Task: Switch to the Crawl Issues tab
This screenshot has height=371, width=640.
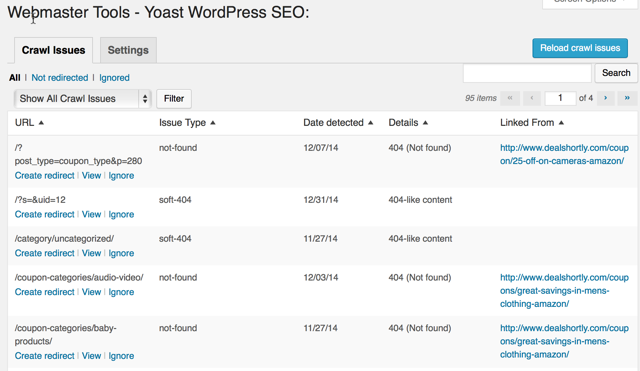Action: pos(53,50)
